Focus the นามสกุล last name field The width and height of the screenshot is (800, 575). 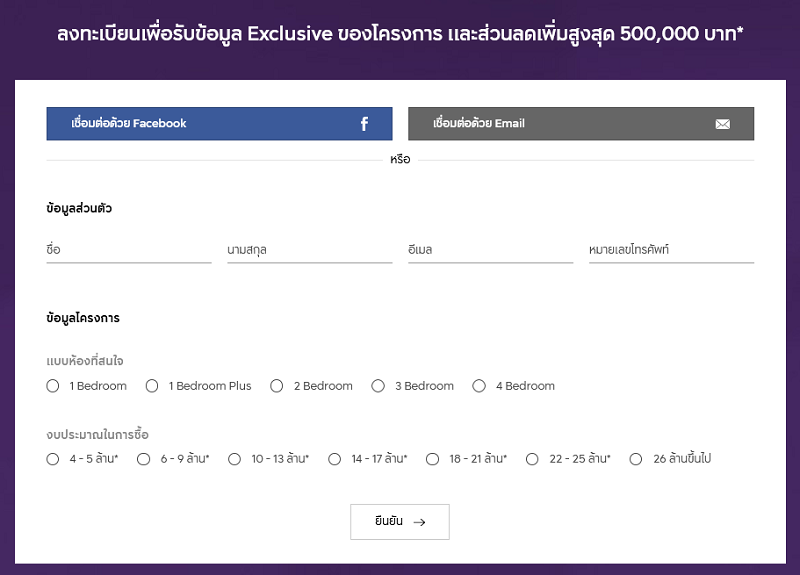tap(309, 250)
